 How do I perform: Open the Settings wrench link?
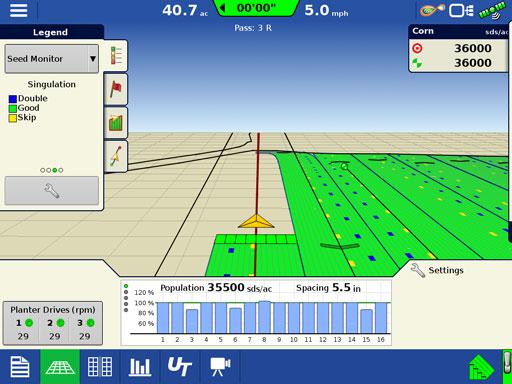pyautogui.click(x=437, y=270)
